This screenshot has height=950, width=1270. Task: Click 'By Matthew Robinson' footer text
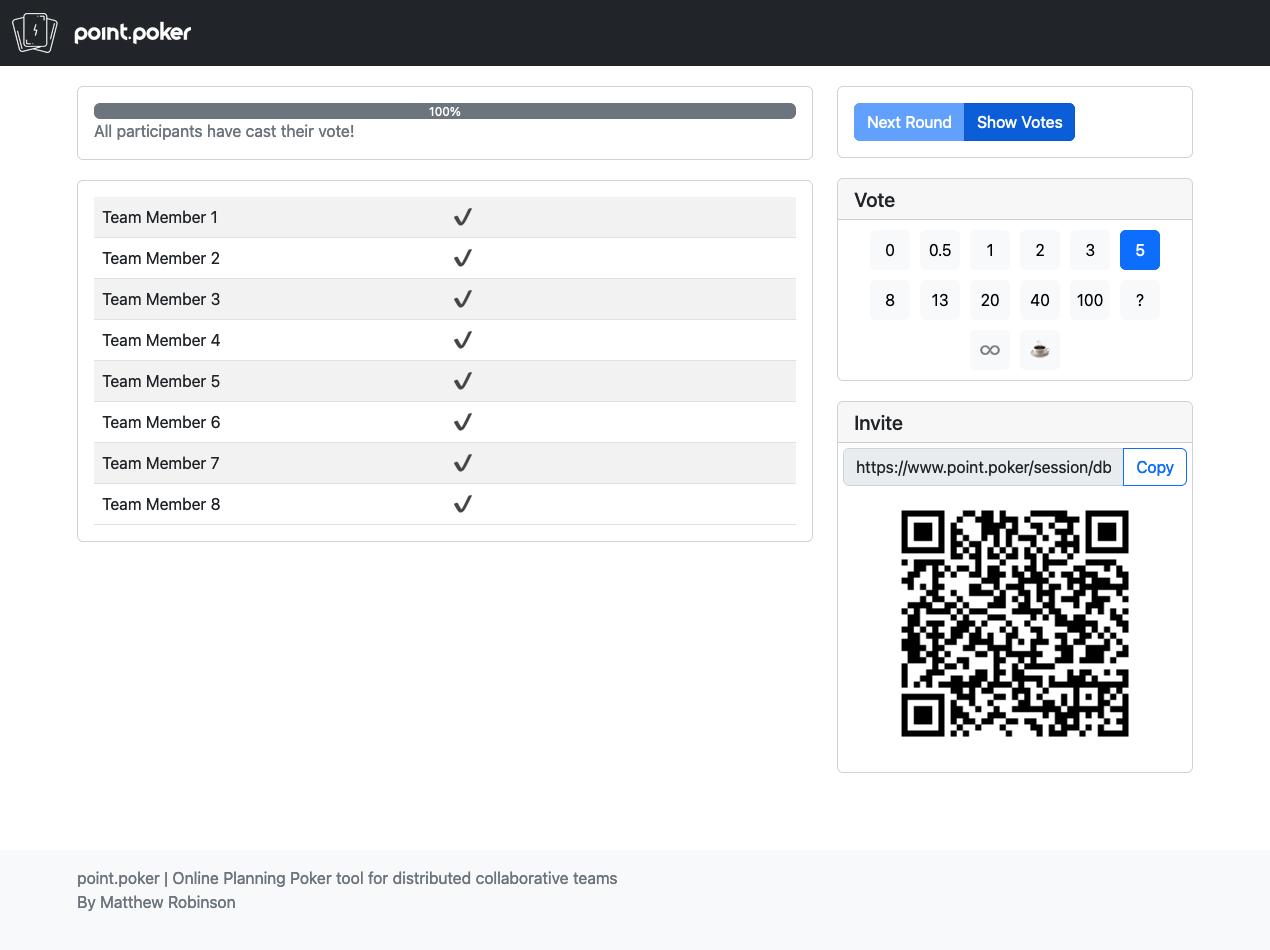[x=156, y=902]
